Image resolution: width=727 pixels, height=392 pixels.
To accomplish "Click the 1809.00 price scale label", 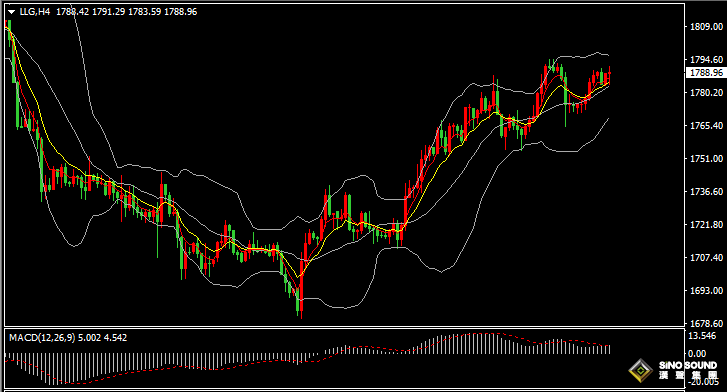I will click(706, 26).
